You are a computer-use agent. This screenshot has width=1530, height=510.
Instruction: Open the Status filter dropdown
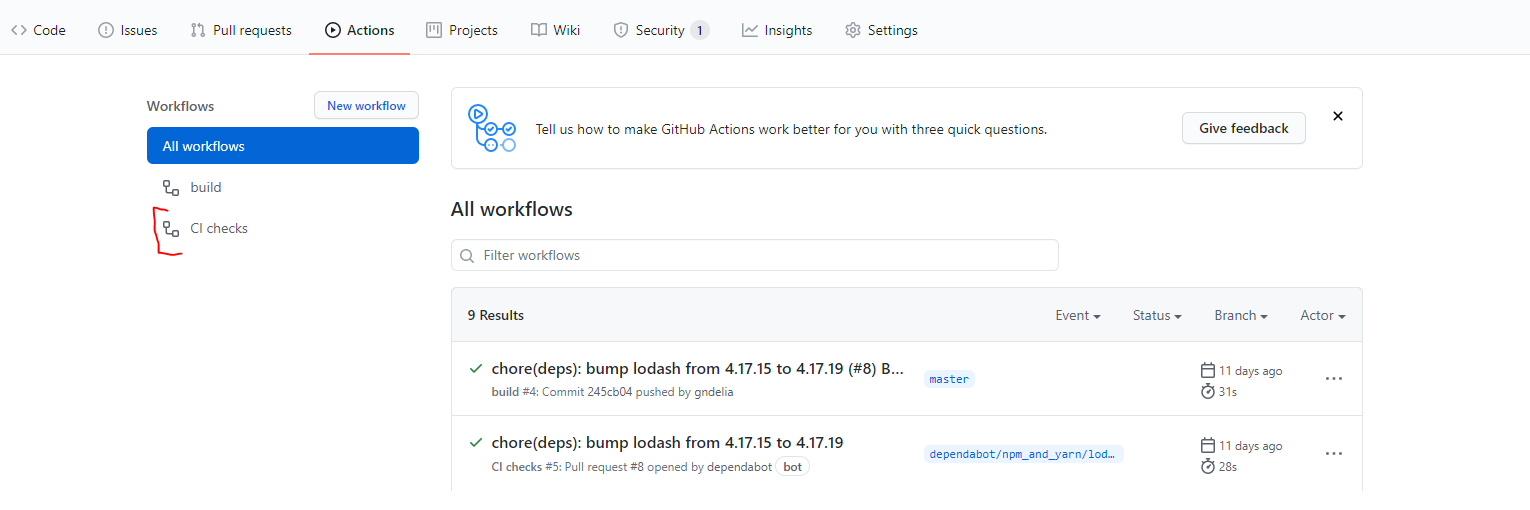[1157, 315]
